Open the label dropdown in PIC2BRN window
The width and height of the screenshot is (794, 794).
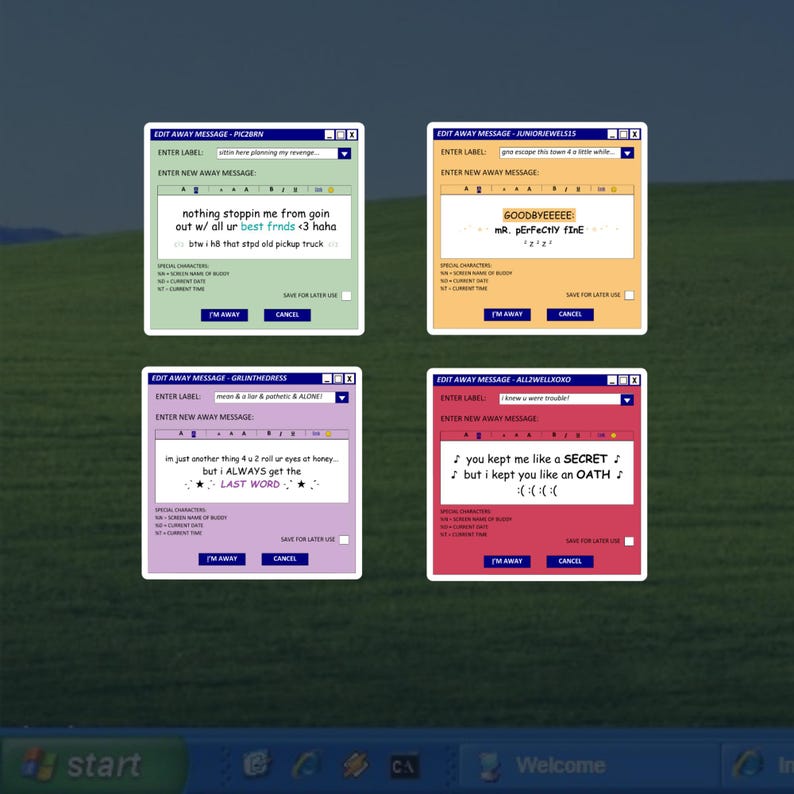point(344,153)
